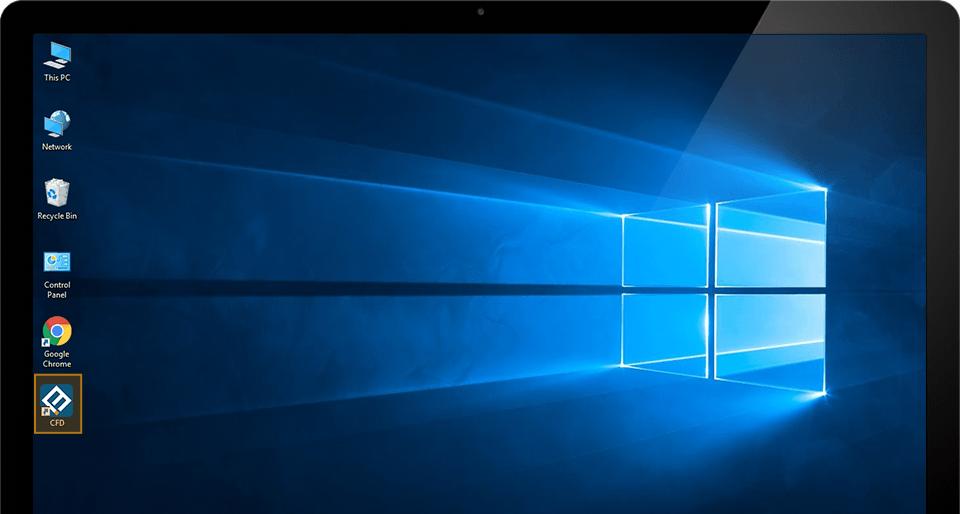The height and width of the screenshot is (514, 960).
Task: Click the "Google Chrome" label text
Action: [57, 359]
